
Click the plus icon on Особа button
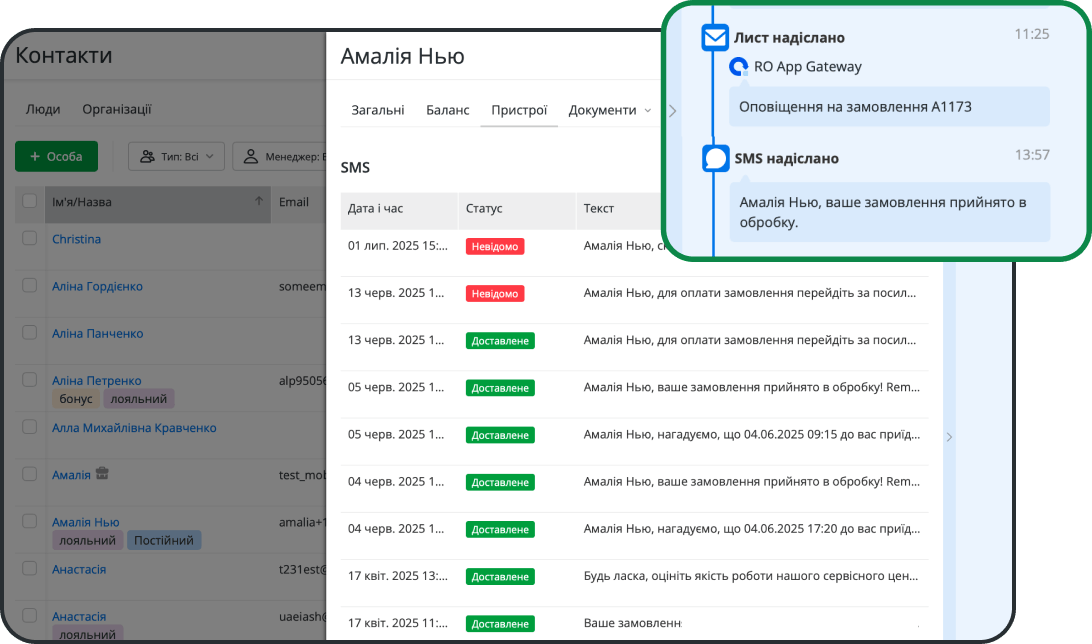coord(35,157)
